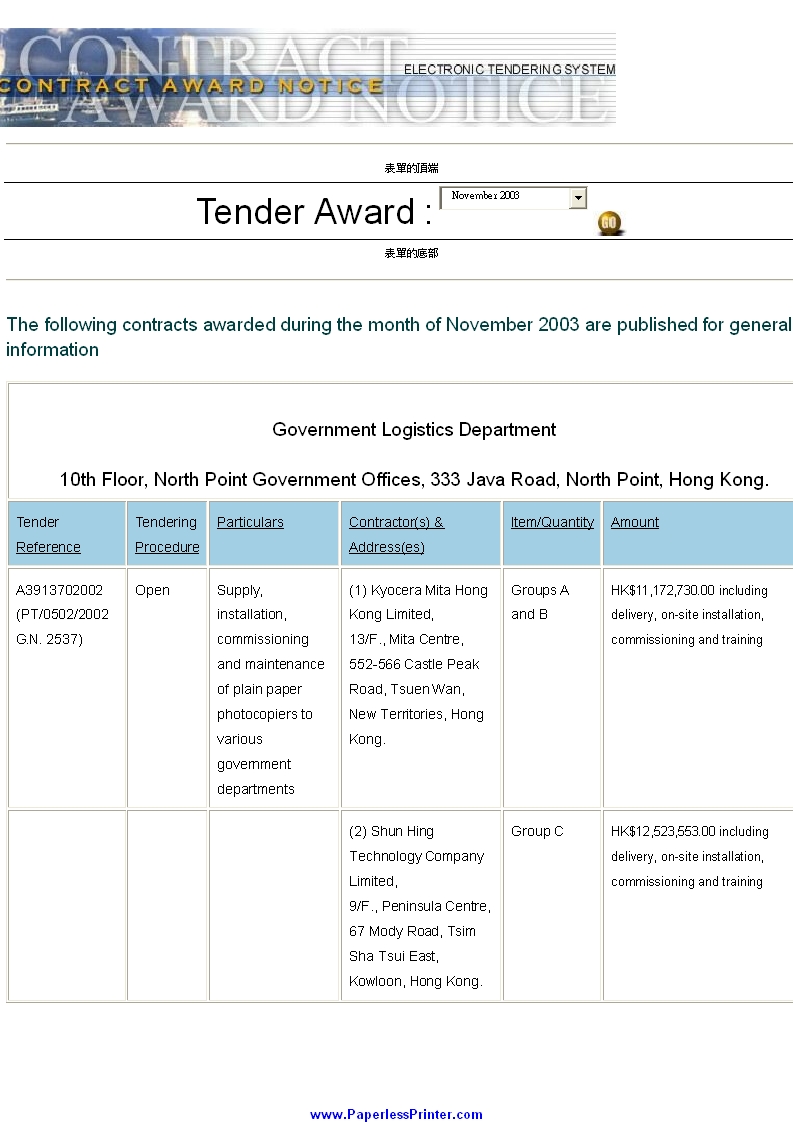Viewport: 793px width, 1122px height.
Task: Click the HK$11,172,730.00 amount
Action: (663, 590)
